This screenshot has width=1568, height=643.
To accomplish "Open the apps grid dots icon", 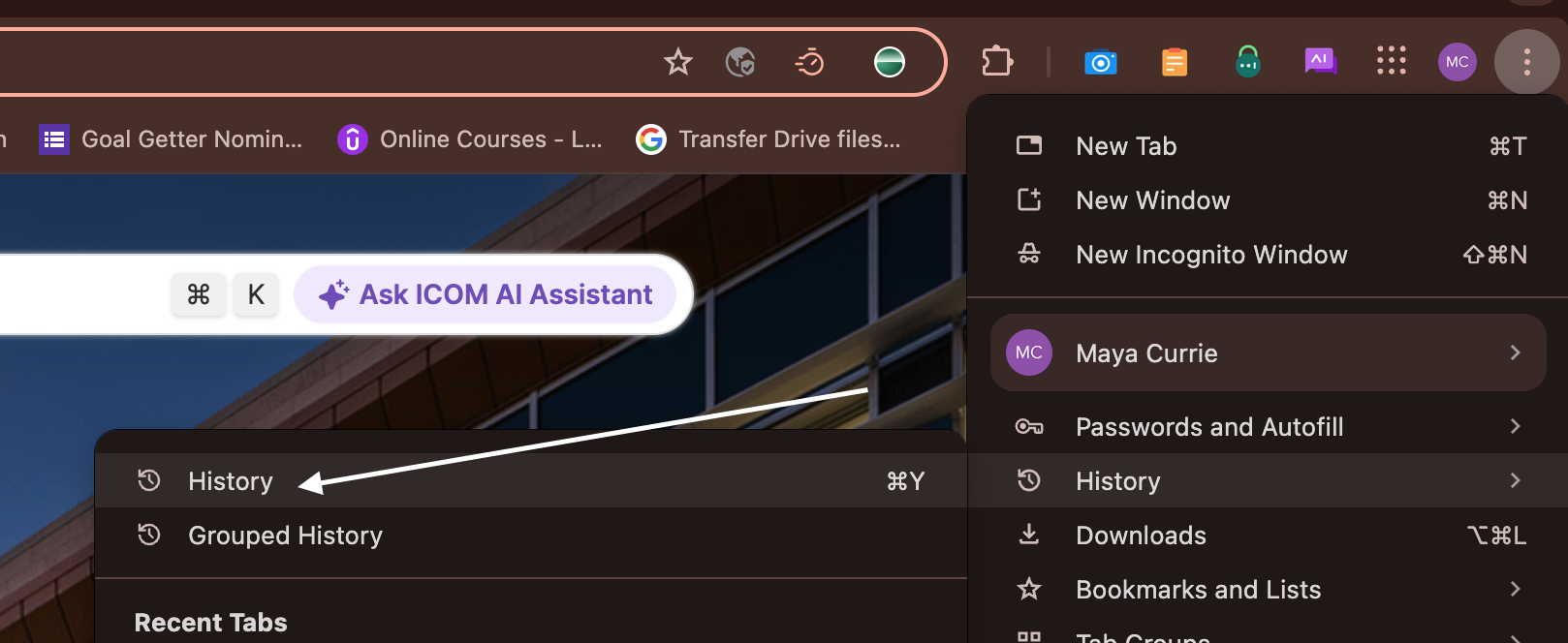I will [x=1392, y=61].
